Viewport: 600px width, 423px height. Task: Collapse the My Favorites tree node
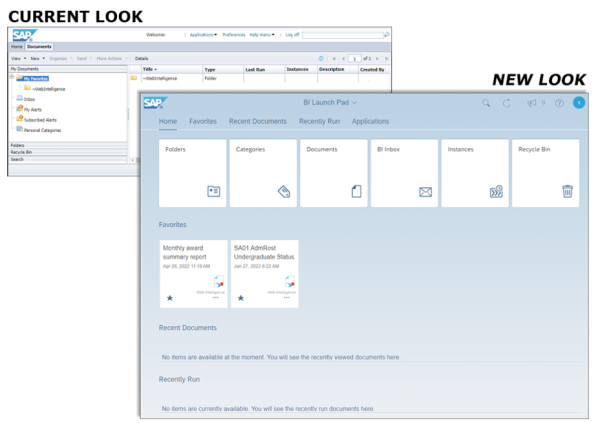(x=12, y=77)
